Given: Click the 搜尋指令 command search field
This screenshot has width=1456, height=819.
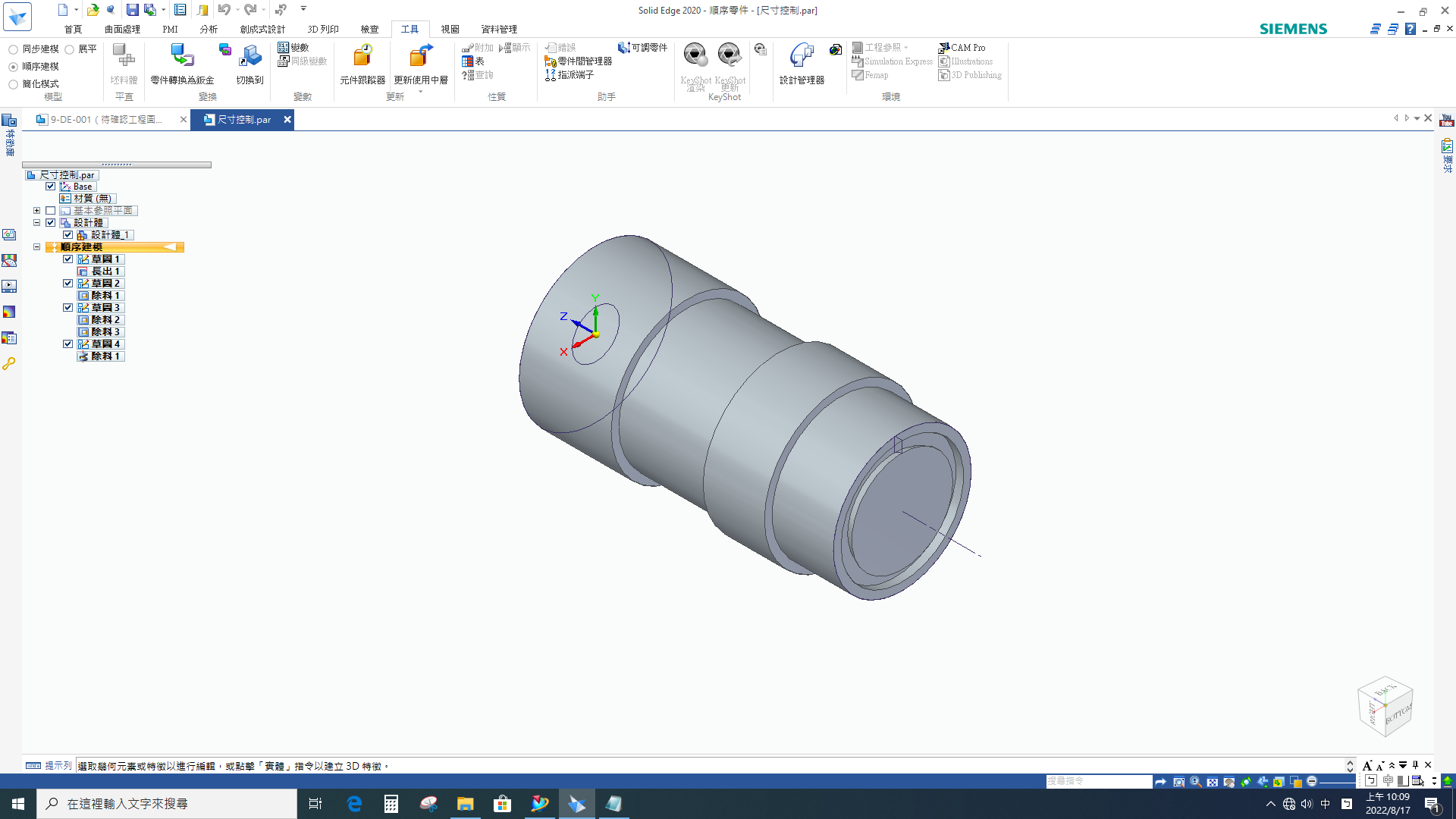Looking at the screenshot, I should click(x=1098, y=781).
